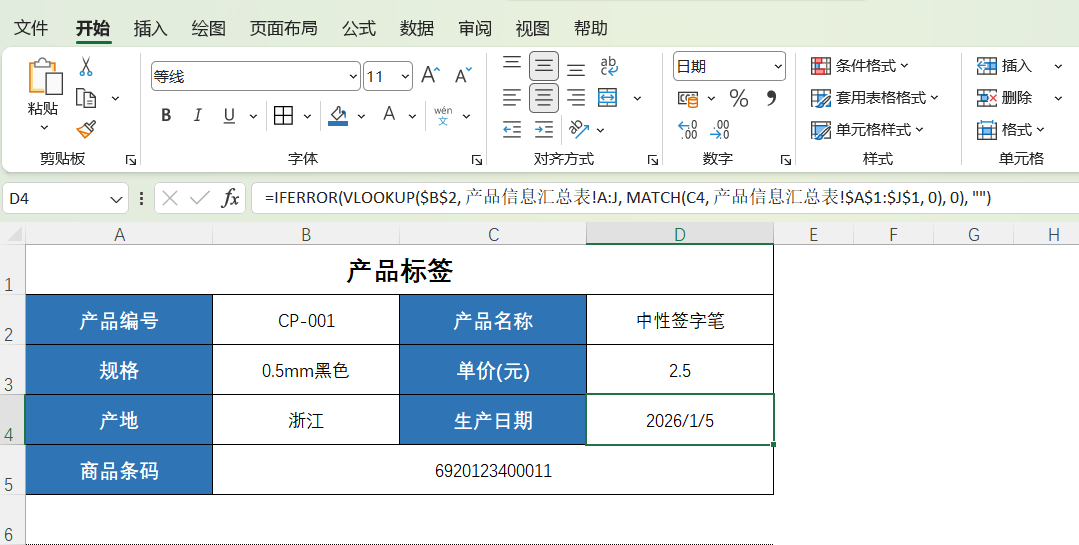Switch to the 公式 tab
Viewport: 1079px width, 545px height.
tap(359, 28)
